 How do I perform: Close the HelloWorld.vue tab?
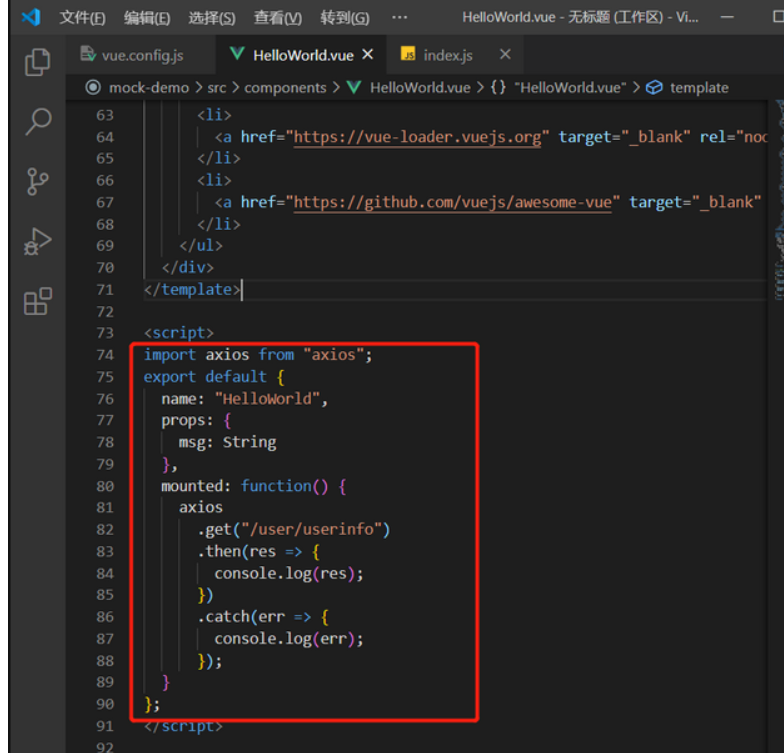coord(368,54)
